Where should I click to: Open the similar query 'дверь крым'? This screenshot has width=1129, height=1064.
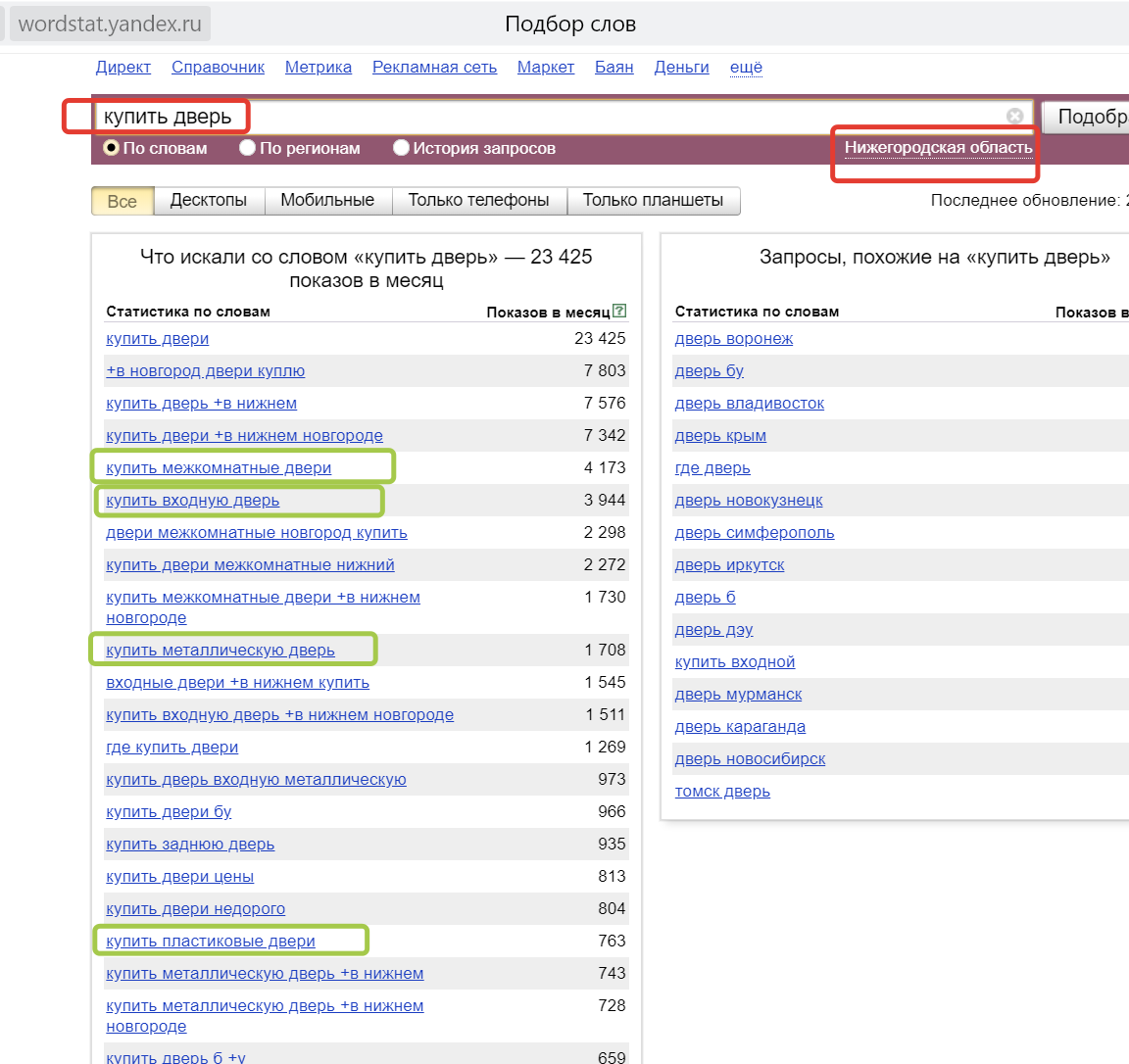[x=720, y=436]
